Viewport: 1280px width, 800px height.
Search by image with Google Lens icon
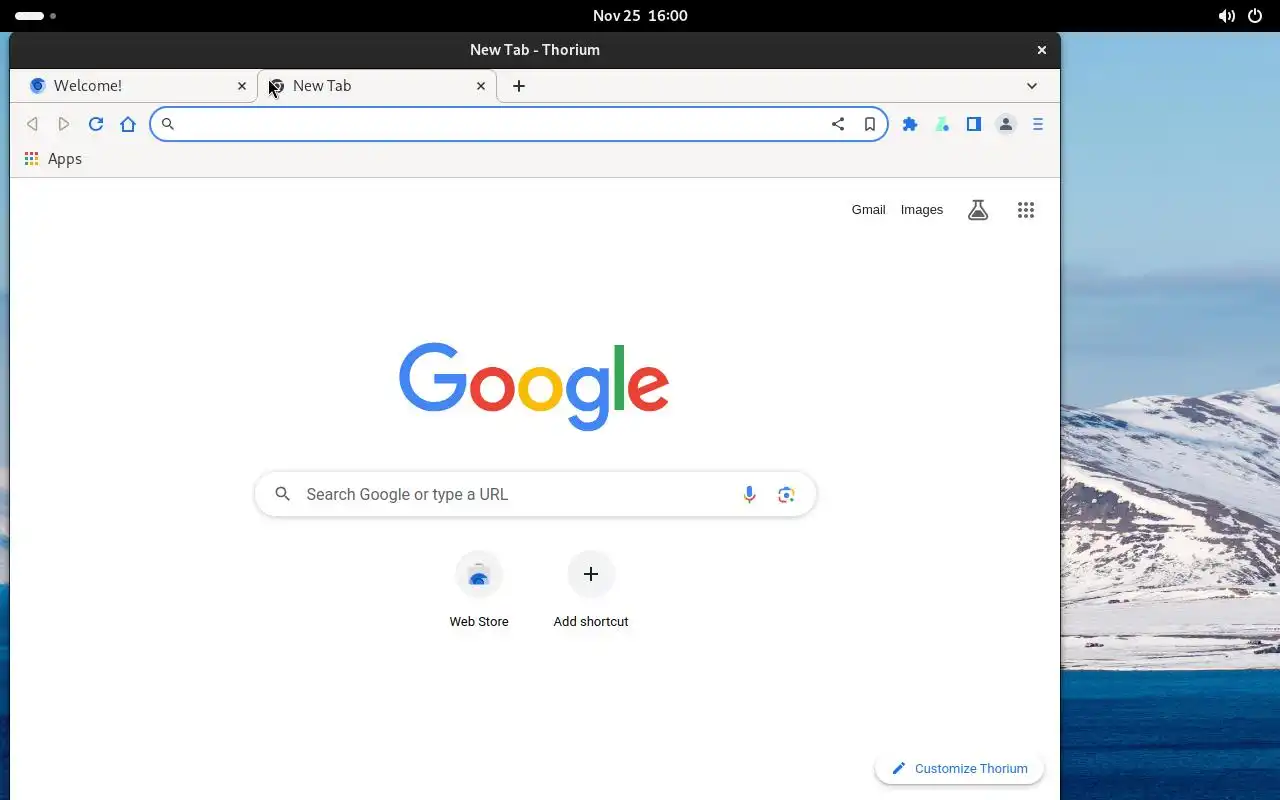coord(786,494)
